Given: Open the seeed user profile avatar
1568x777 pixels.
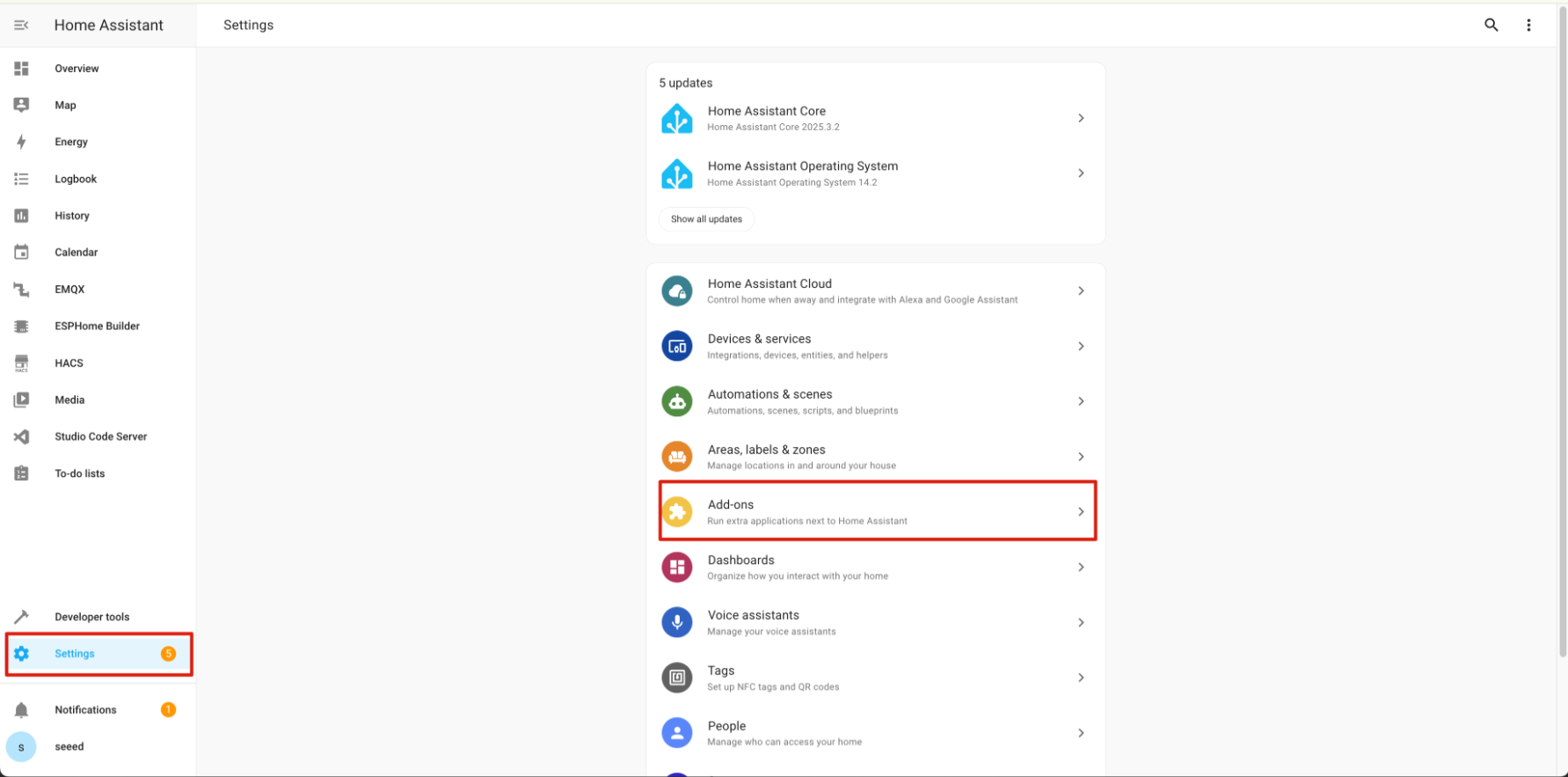Looking at the screenshot, I should pyautogui.click(x=21, y=747).
